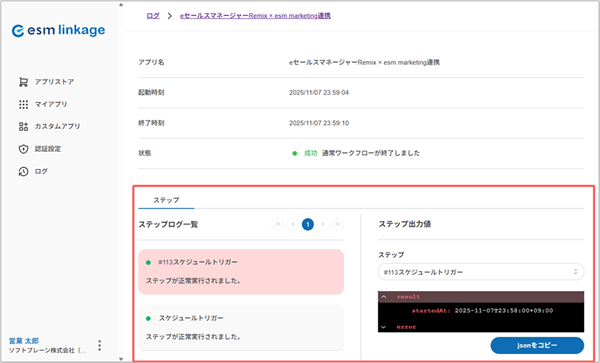Click the ステップログ一覧 heading
The image size is (600, 363).
168,224
